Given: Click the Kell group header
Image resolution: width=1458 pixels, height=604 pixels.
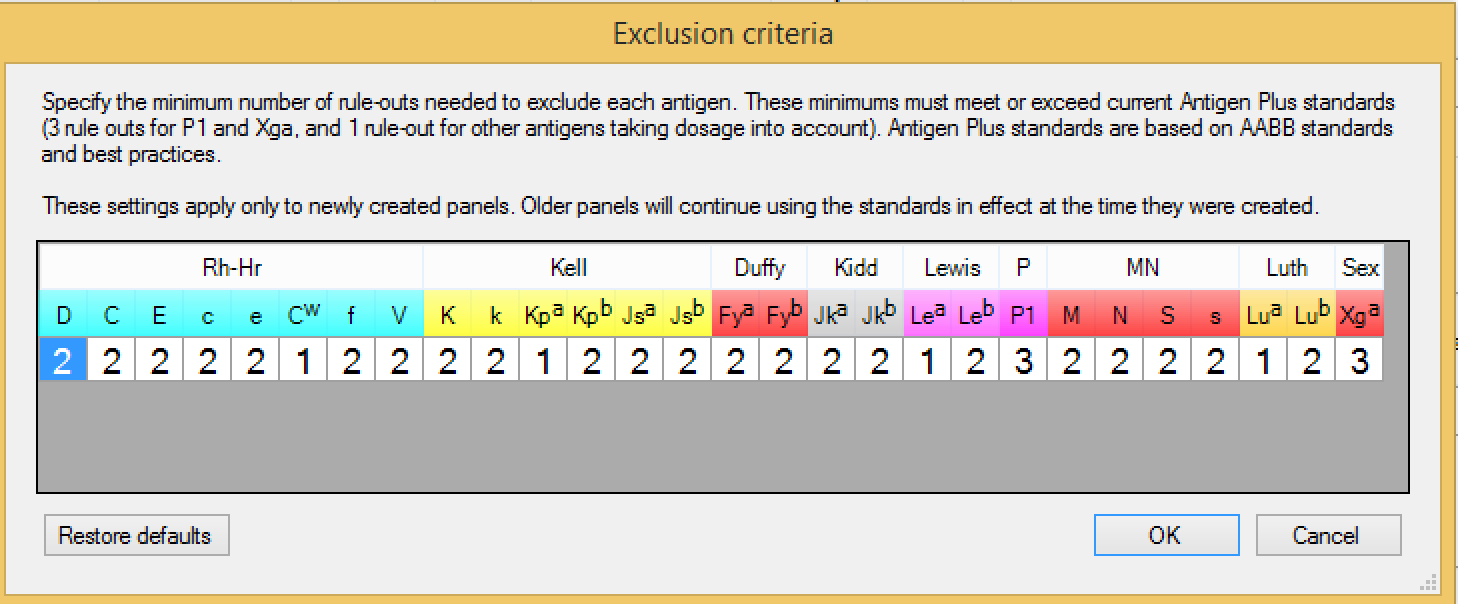Looking at the screenshot, I should pos(567,267).
